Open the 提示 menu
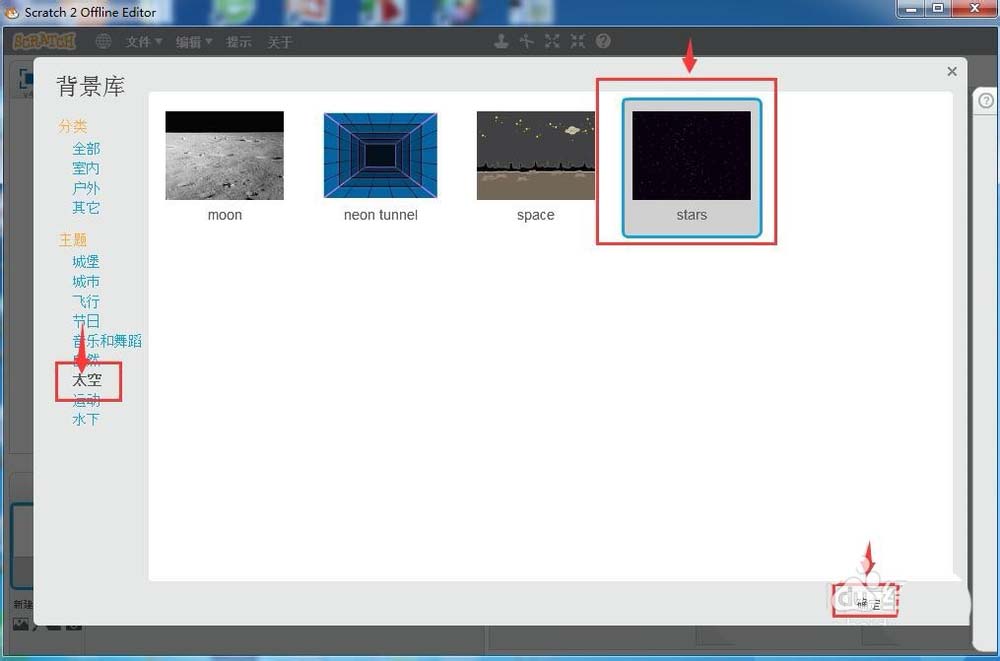1000x661 pixels. (239, 42)
